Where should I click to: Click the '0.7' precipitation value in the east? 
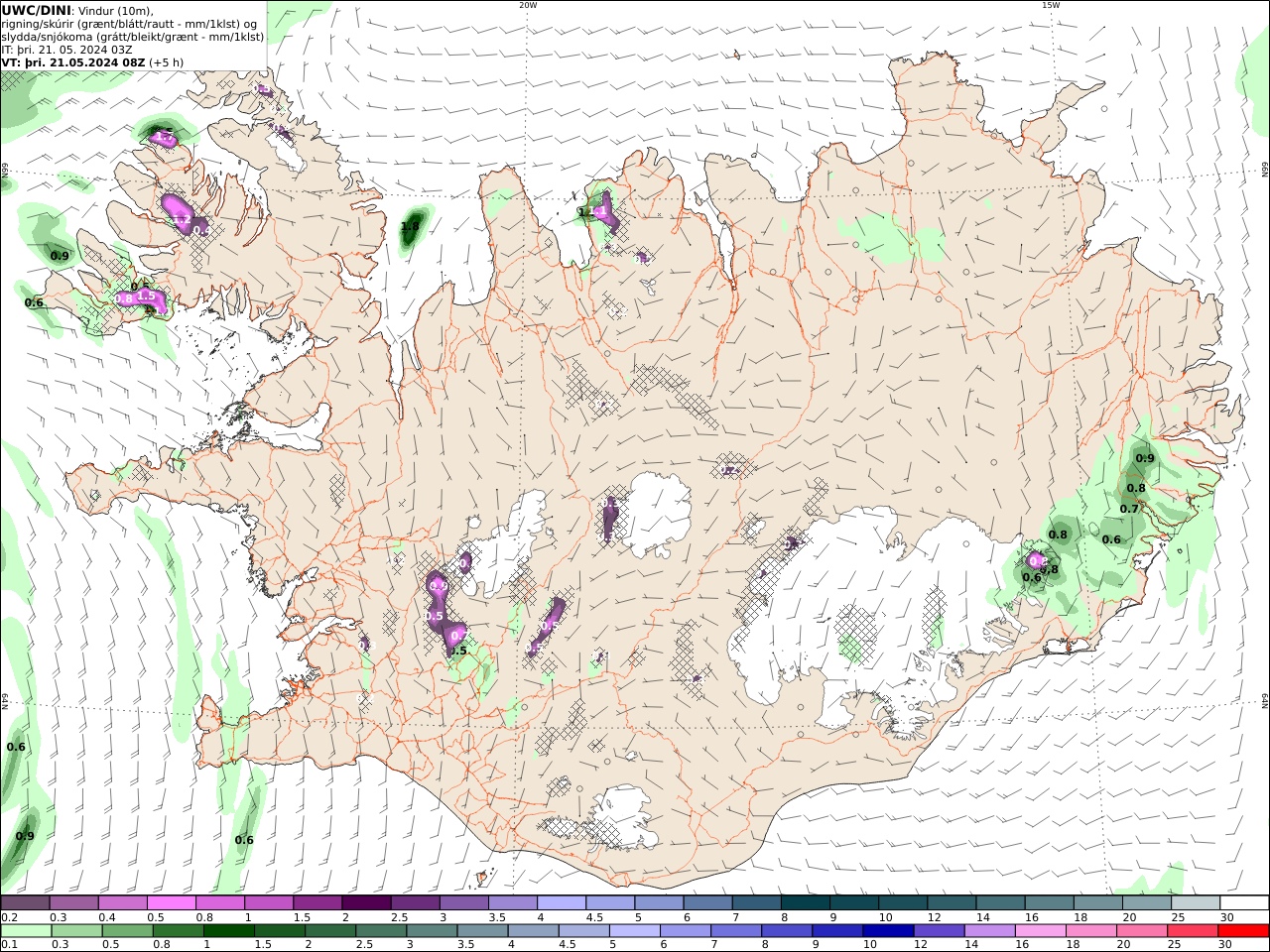pyautogui.click(x=1129, y=509)
